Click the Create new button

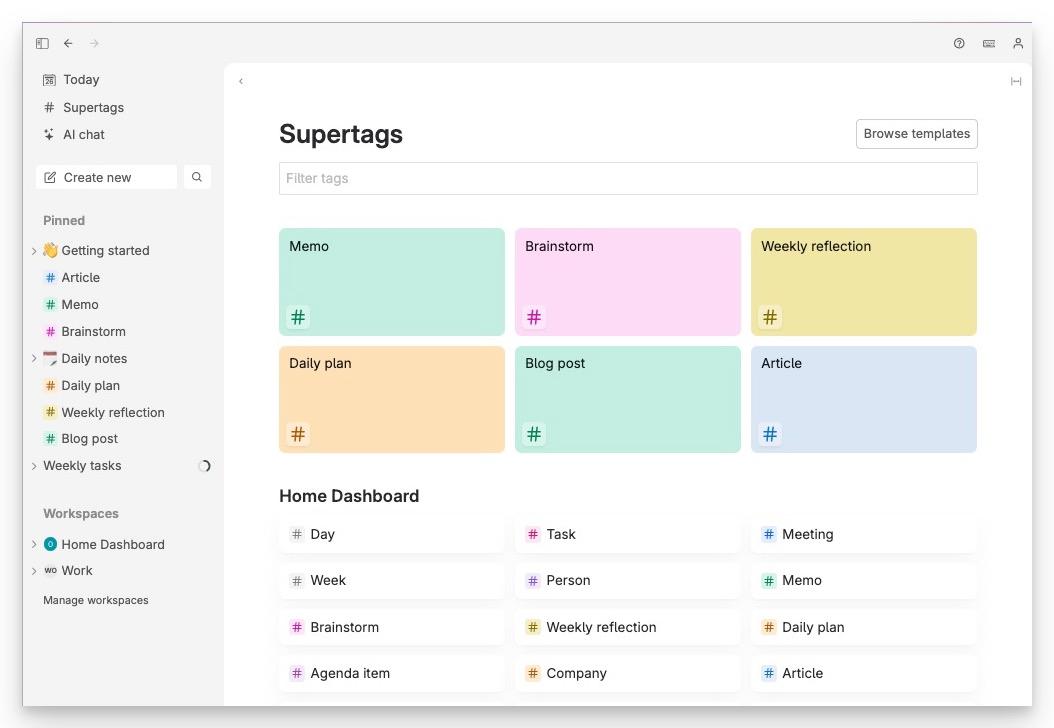click(x=97, y=176)
